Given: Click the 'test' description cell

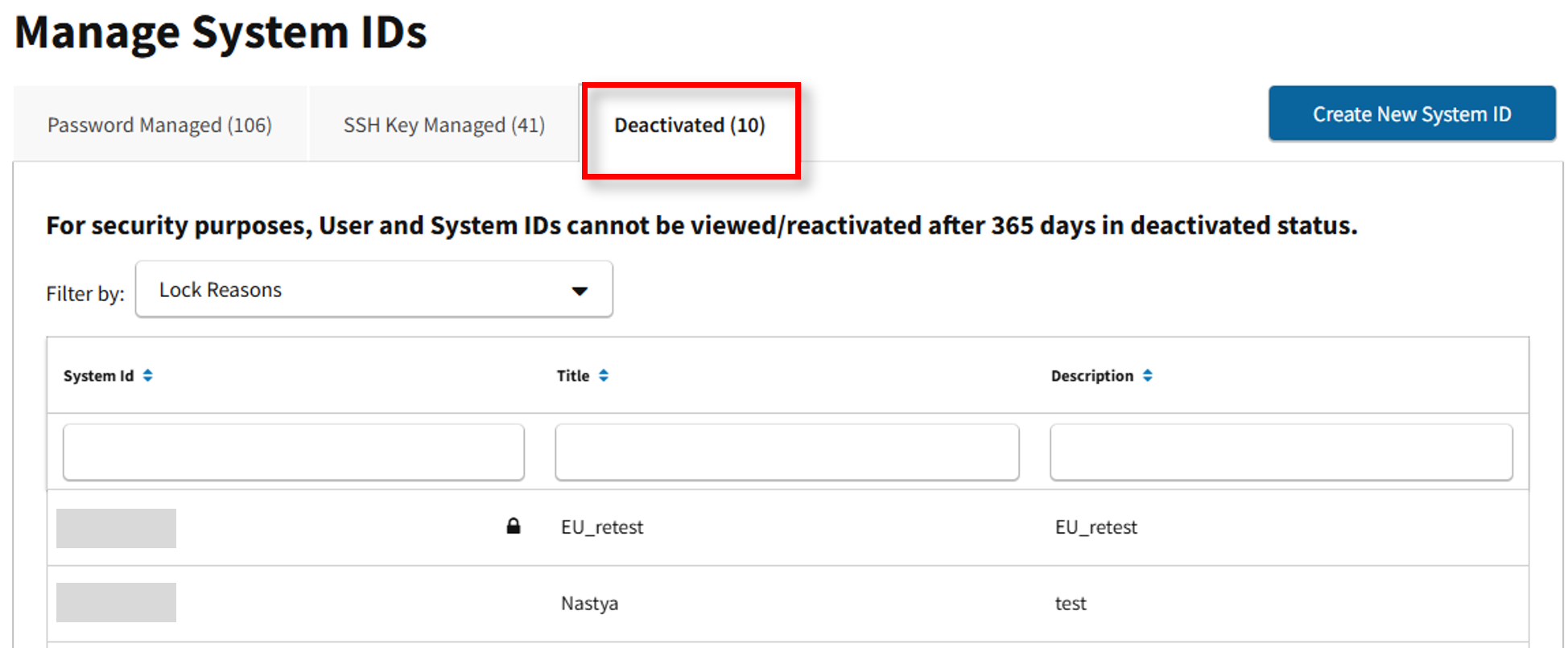Looking at the screenshot, I should [x=1071, y=604].
